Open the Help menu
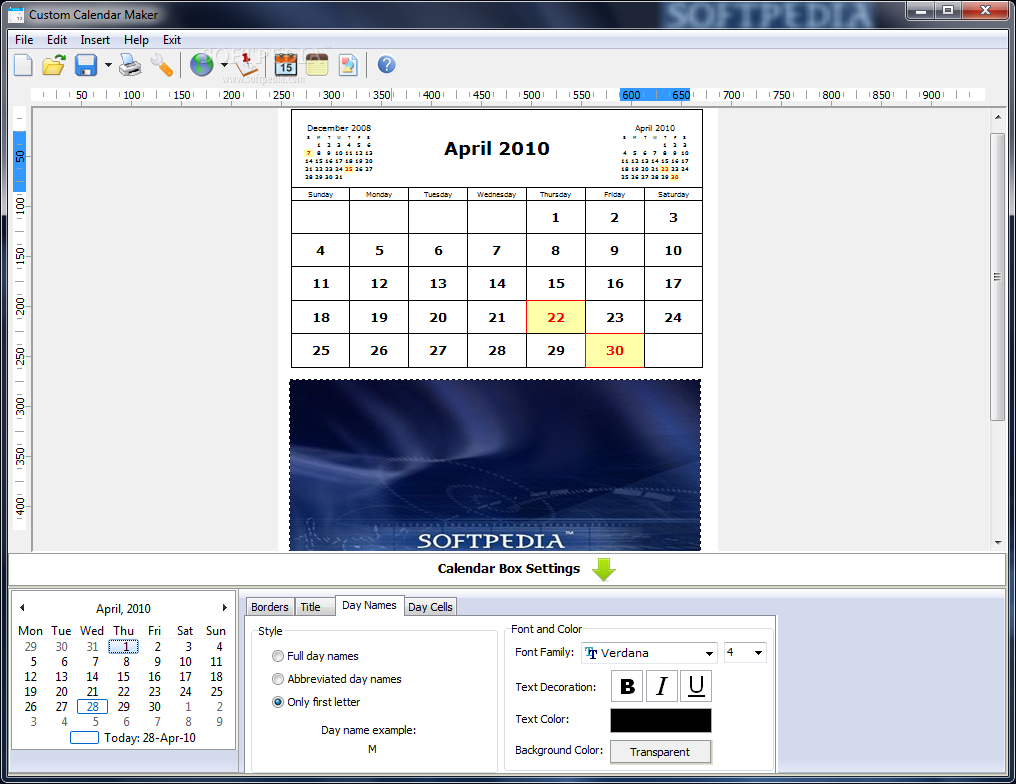The height and width of the screenshot is (784, 1016). tap(136, 40)
